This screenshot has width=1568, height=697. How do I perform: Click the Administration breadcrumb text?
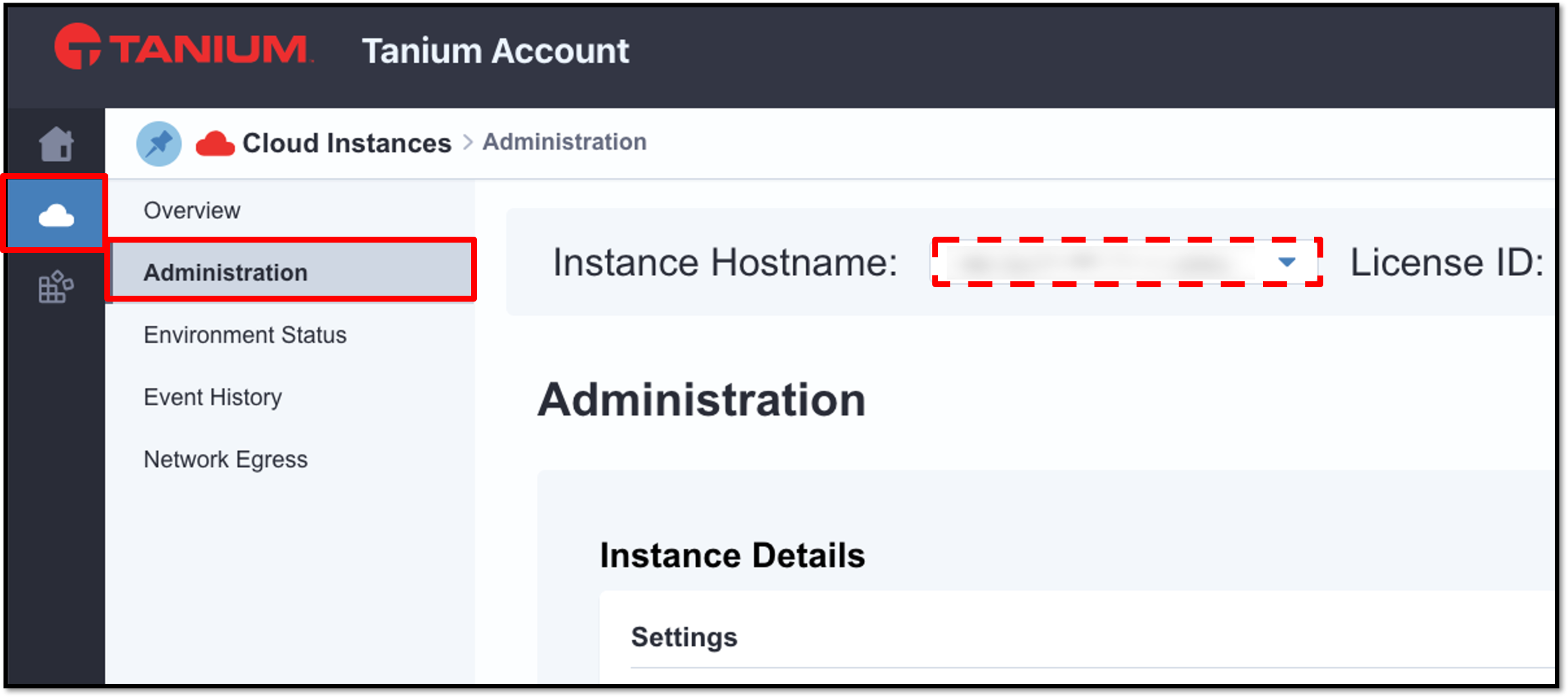pyautogui.click(x=564, y=142)
